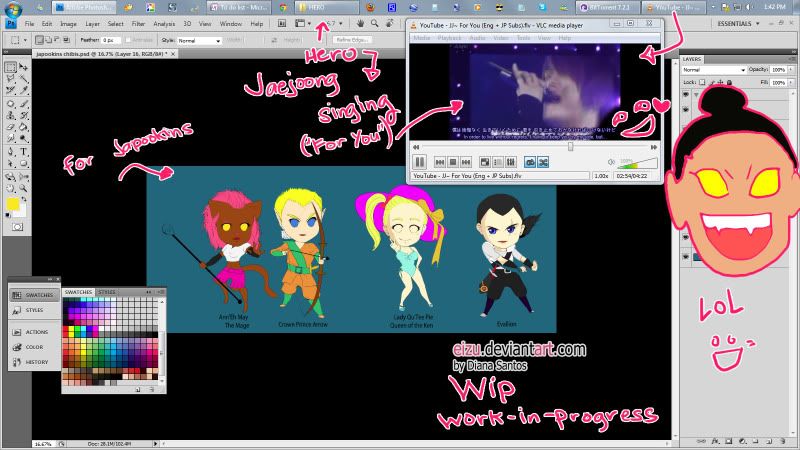
Task: Pause playback in VLC
Action: pyautogui.click(x=419, y=162)
